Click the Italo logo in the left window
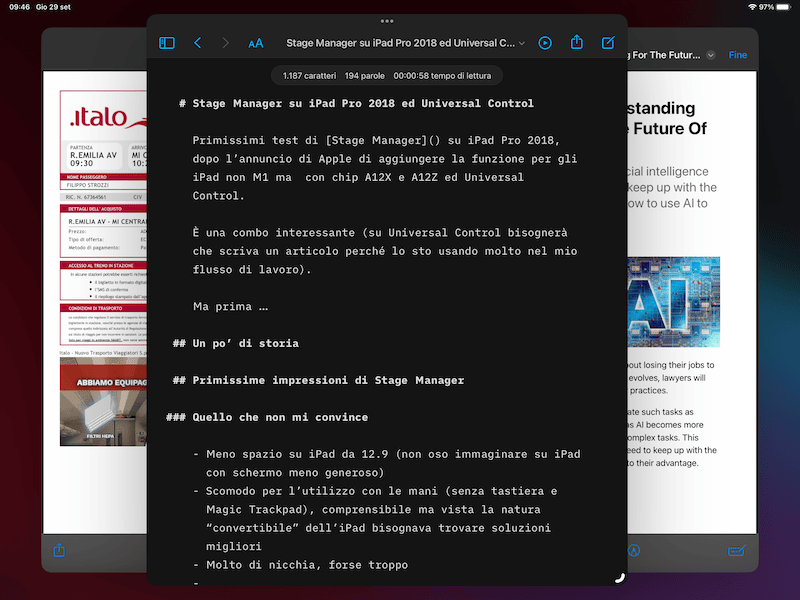The image size is (800, 600). point(108,117)
